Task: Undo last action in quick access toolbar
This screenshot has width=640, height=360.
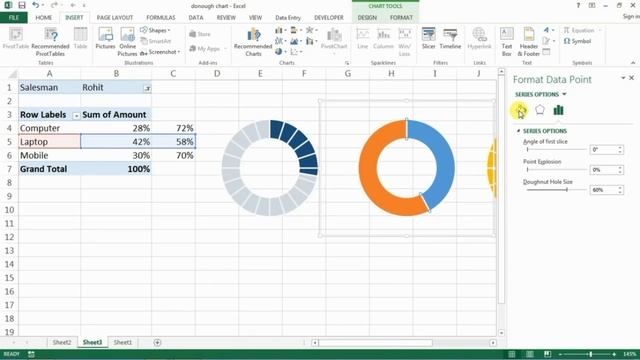Action: point(36,5)
